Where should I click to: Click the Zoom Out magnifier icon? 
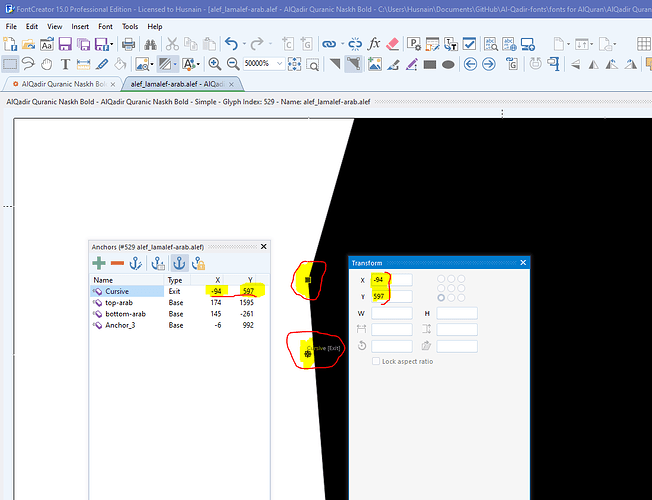(x=233, y=64)
